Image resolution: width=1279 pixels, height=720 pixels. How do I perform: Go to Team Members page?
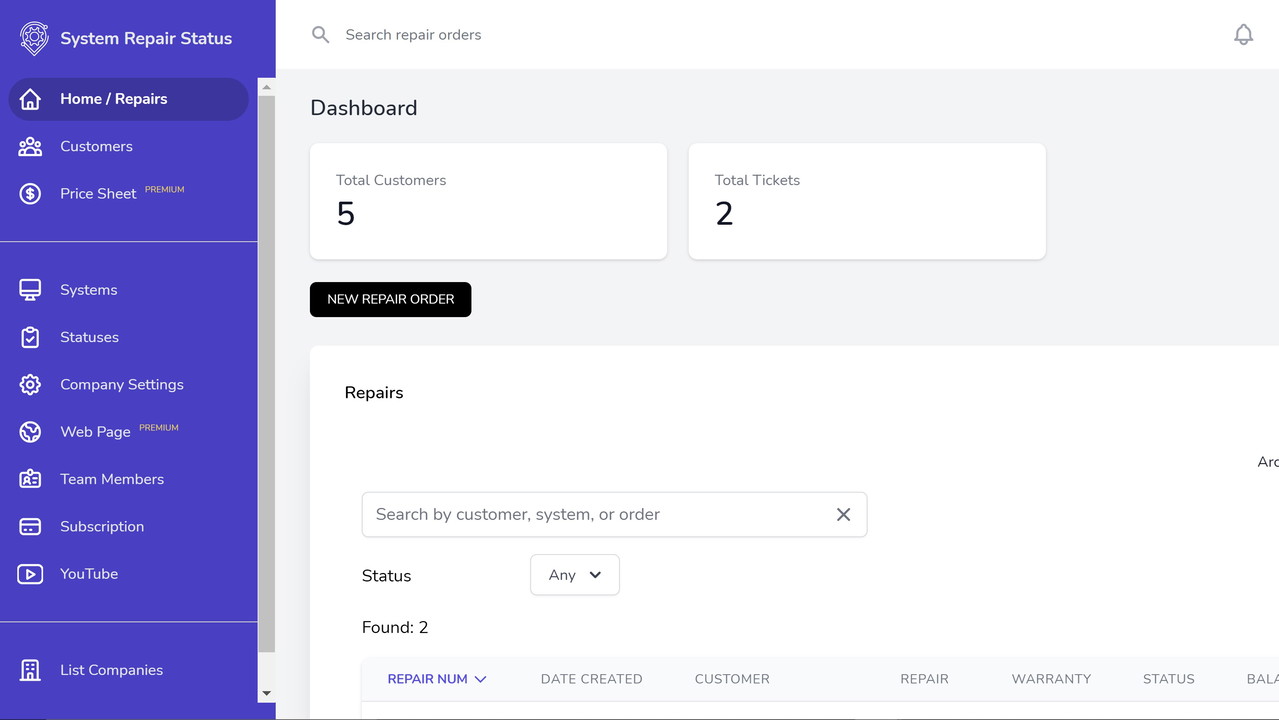111,479
